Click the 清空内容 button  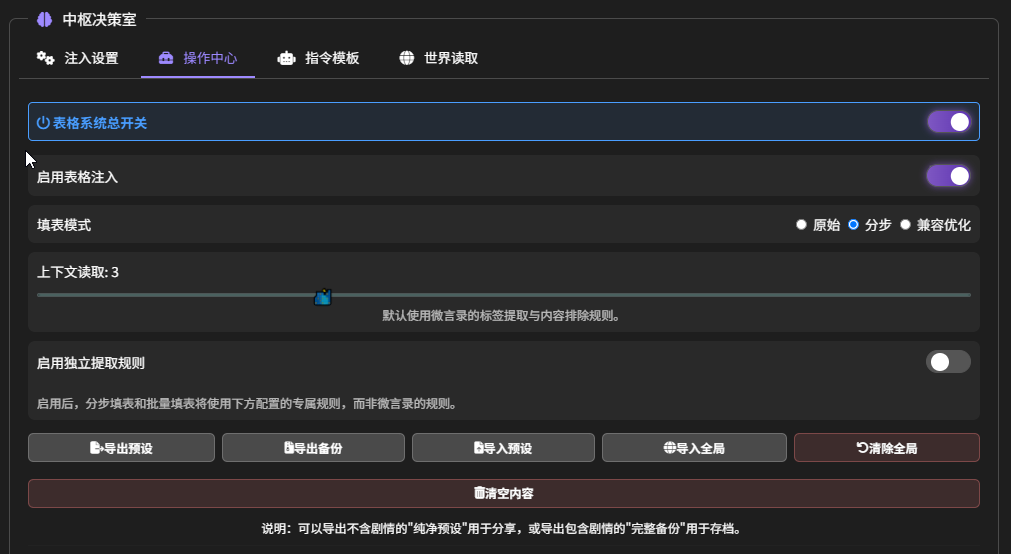pyautogui.click(x=503, y=494)
